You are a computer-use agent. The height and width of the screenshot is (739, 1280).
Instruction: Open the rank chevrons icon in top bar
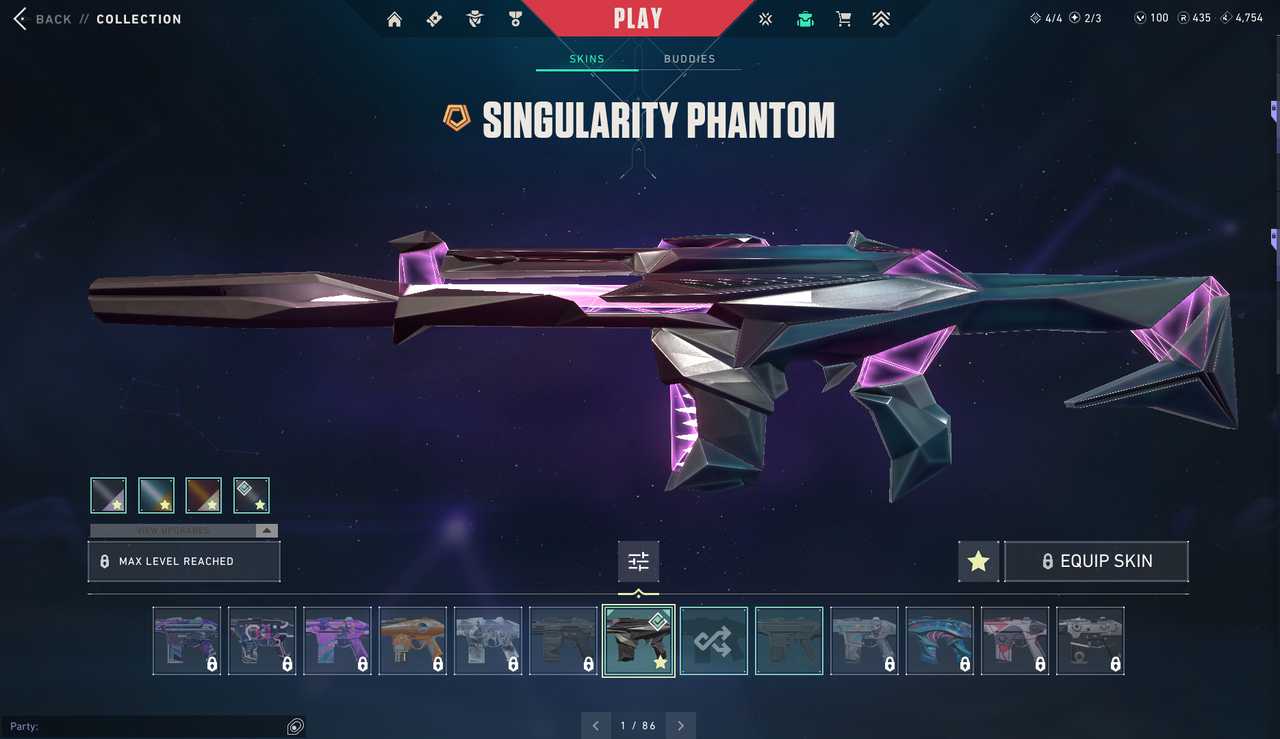pyautogui.click(x=881, y=19)
